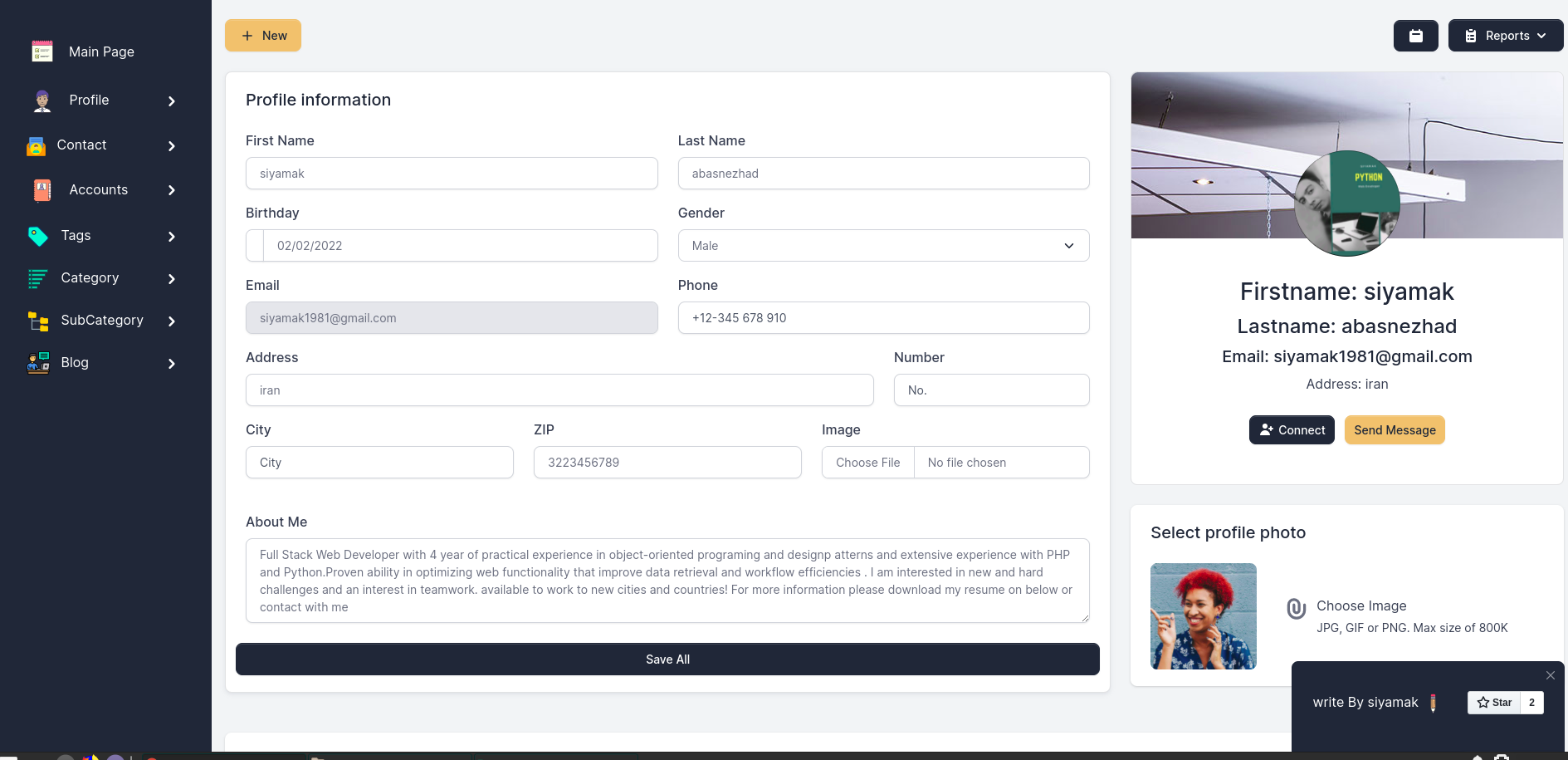Click the Category list icon

[38, 278]
